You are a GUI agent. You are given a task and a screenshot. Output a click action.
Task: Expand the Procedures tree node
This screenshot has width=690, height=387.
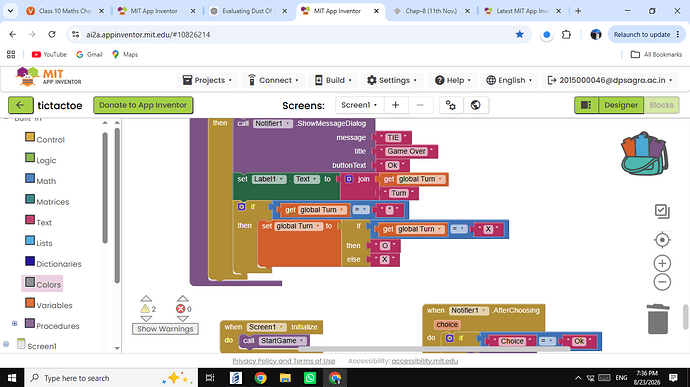(15, 324)
